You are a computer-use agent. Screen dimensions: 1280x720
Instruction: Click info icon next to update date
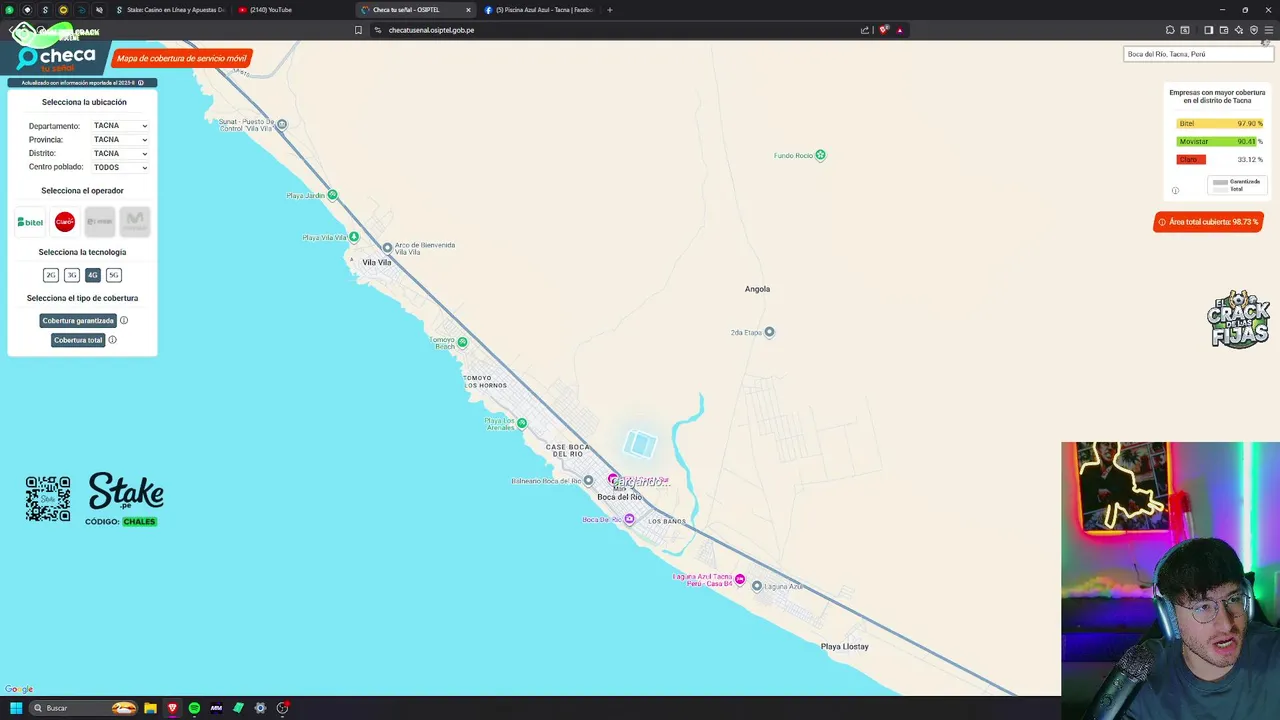click(x=141, y=83)
